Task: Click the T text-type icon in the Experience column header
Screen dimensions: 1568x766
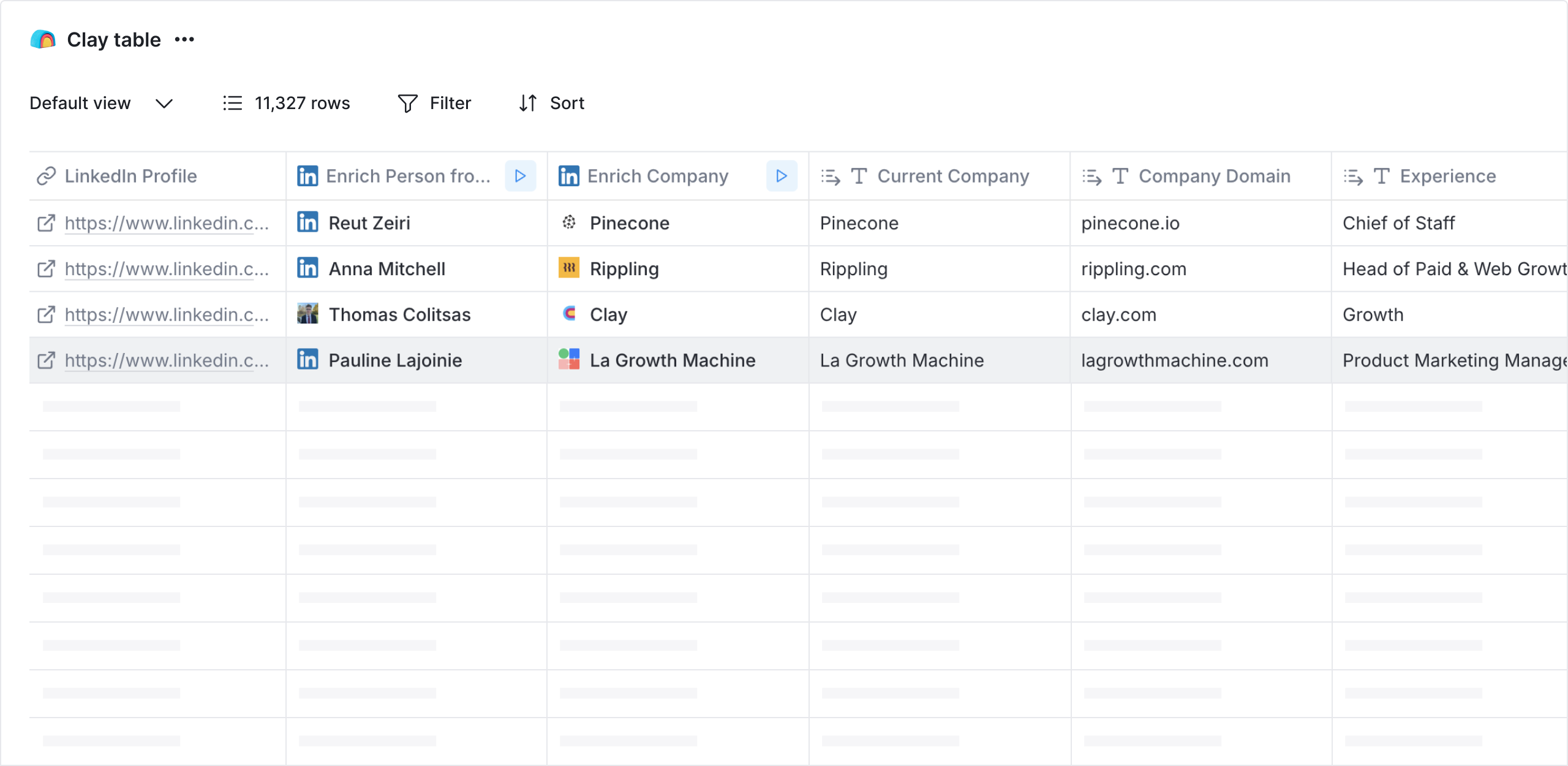Action: [1382, 176]
